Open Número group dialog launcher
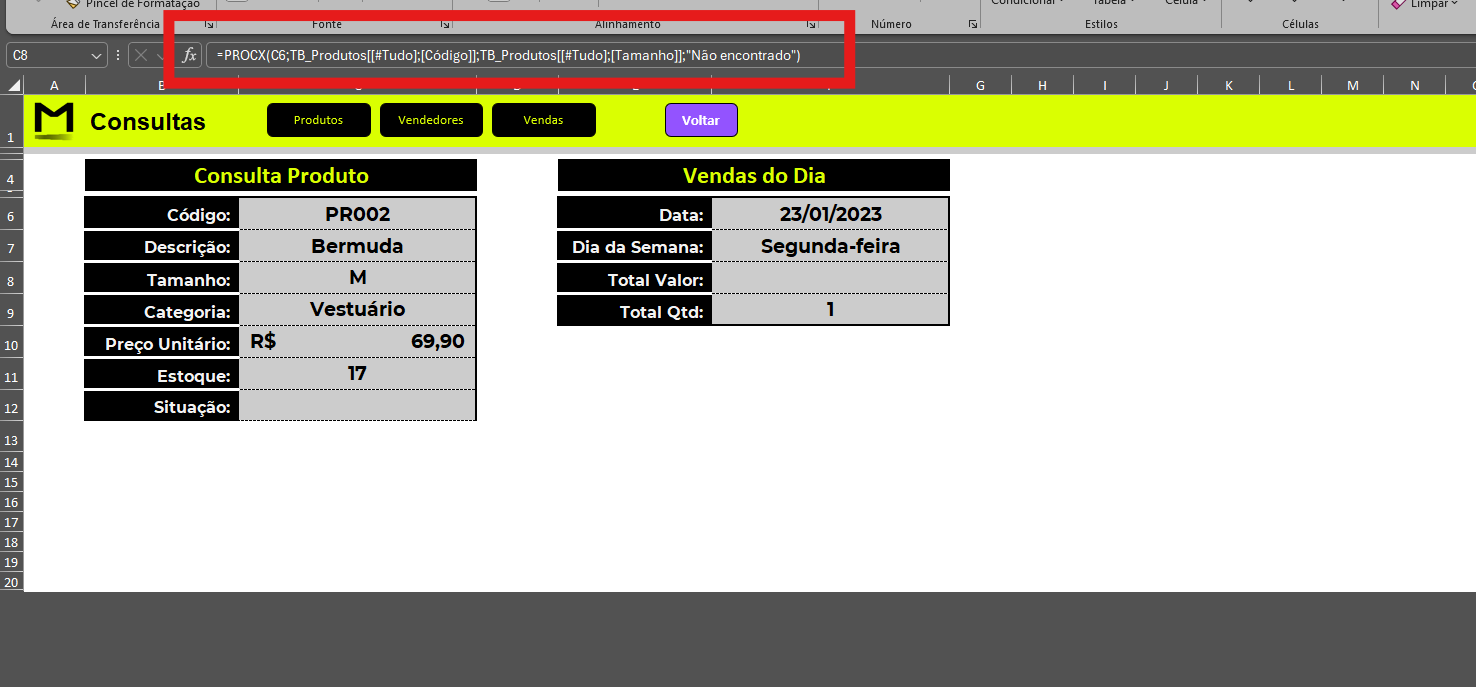1476x687 pixels. [972, 24]
